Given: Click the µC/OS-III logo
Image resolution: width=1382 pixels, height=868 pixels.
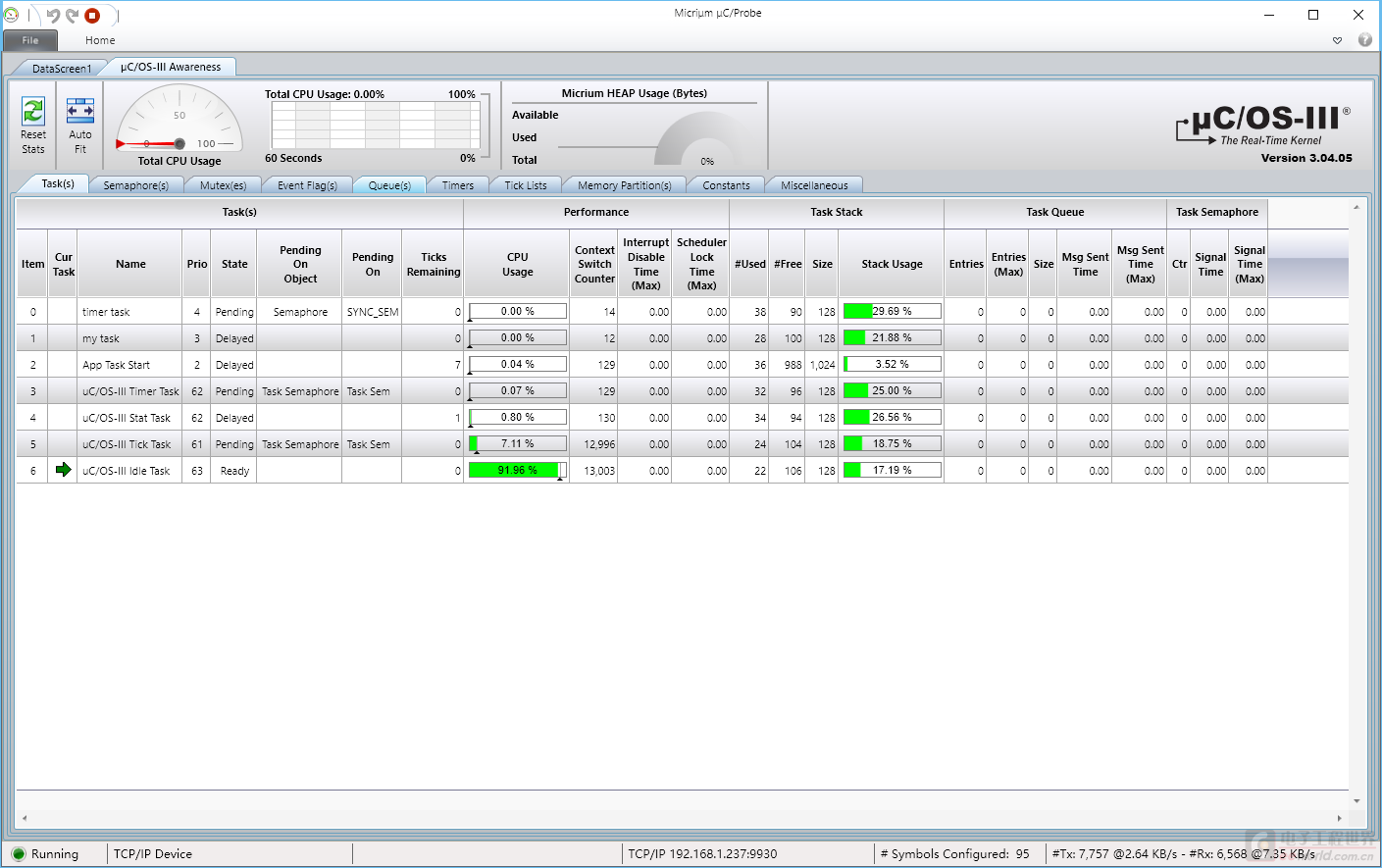Looking at the screenshot, I should click(1264, 126).
